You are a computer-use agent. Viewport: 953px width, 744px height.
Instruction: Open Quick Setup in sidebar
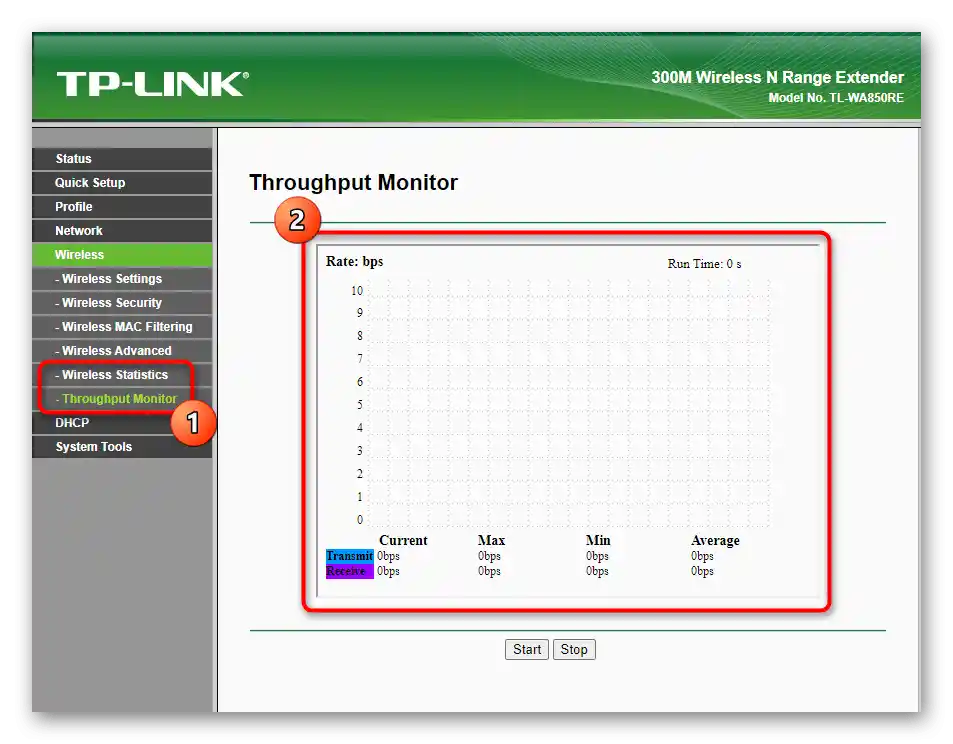pos(122,183)
